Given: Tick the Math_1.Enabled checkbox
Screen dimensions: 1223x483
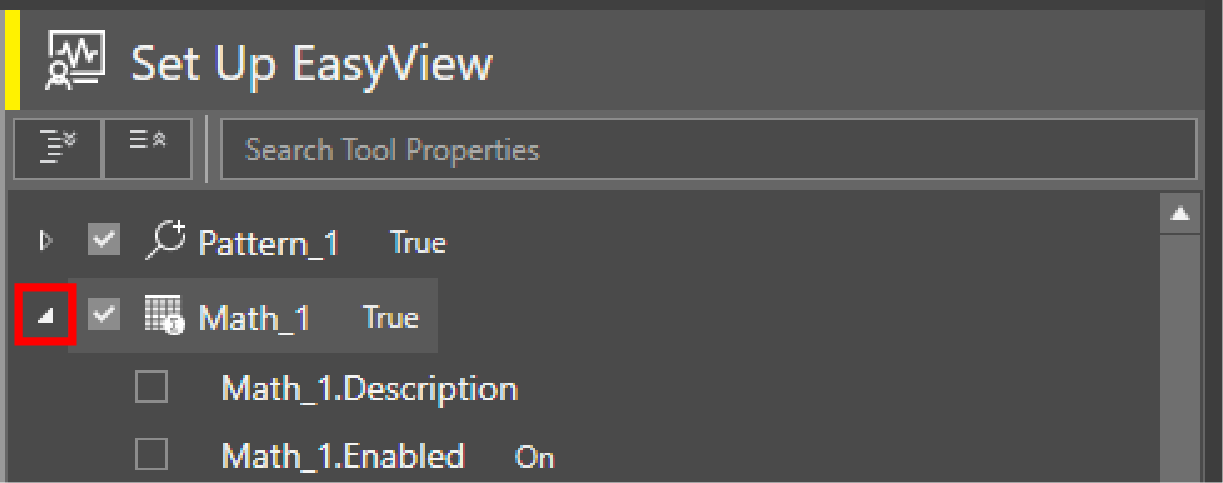Looking at the screenshot, I should pyautogui.click(x=151, y=456).
